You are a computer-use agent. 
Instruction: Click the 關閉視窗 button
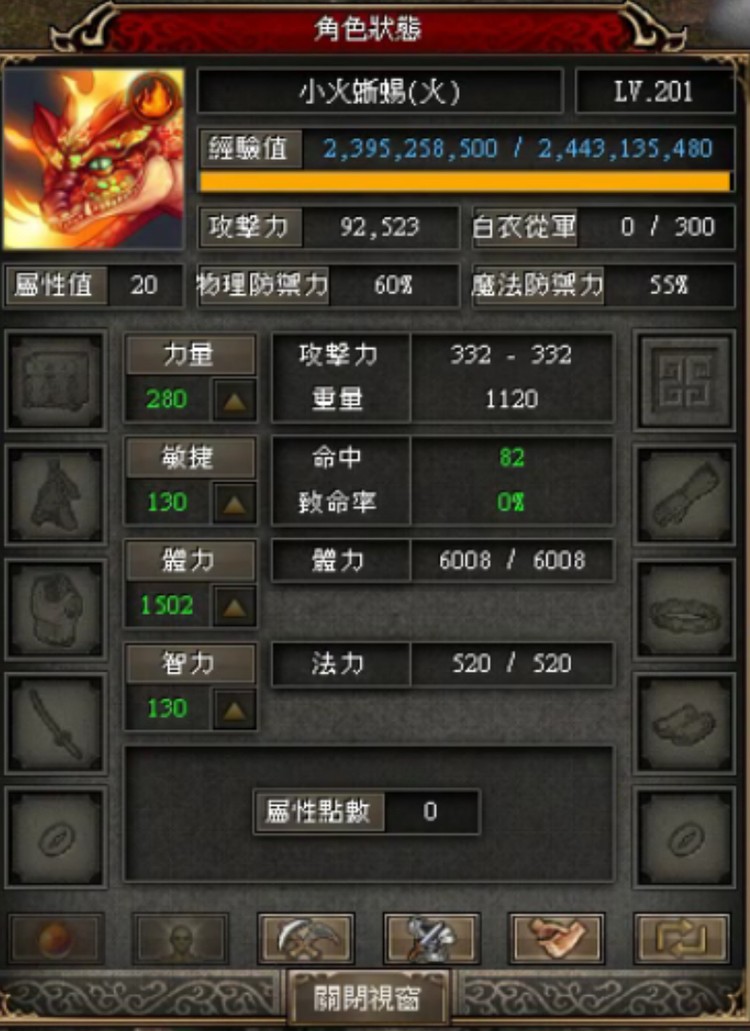click(367, 998)
